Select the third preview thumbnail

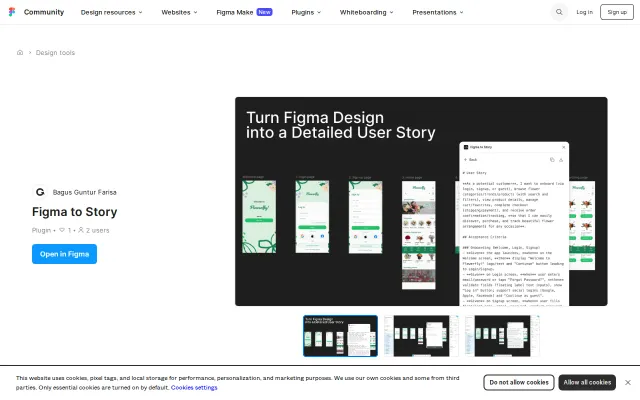502,336
